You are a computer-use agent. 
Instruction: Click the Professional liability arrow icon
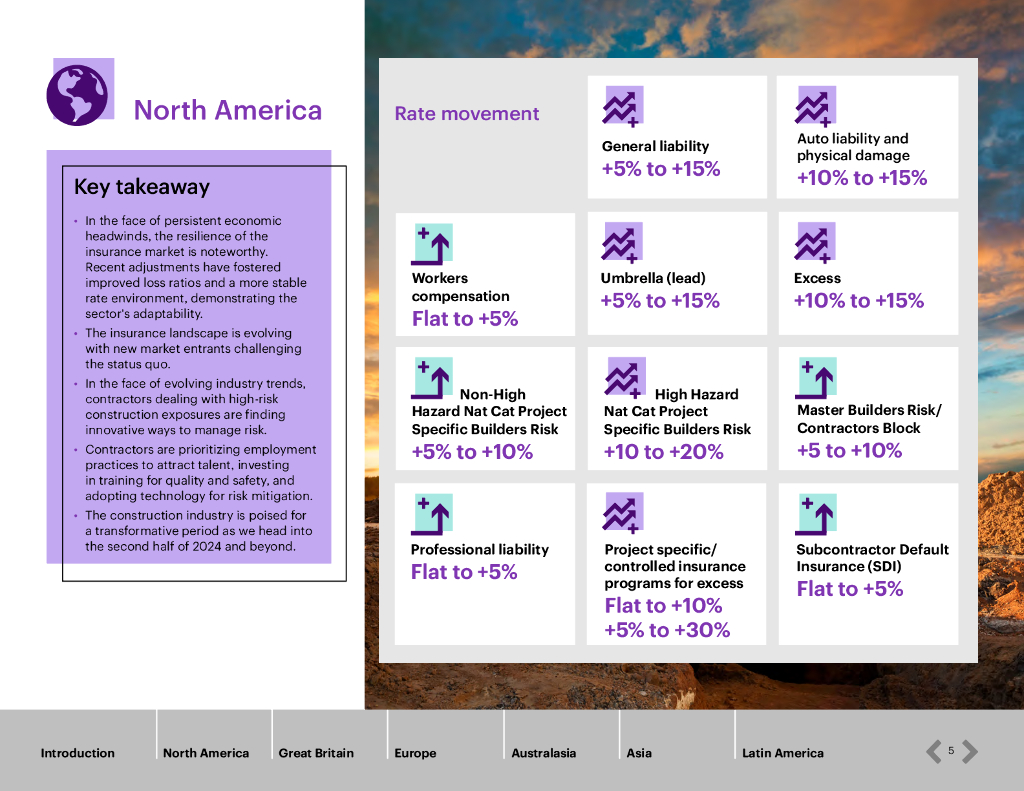(432, 515)
